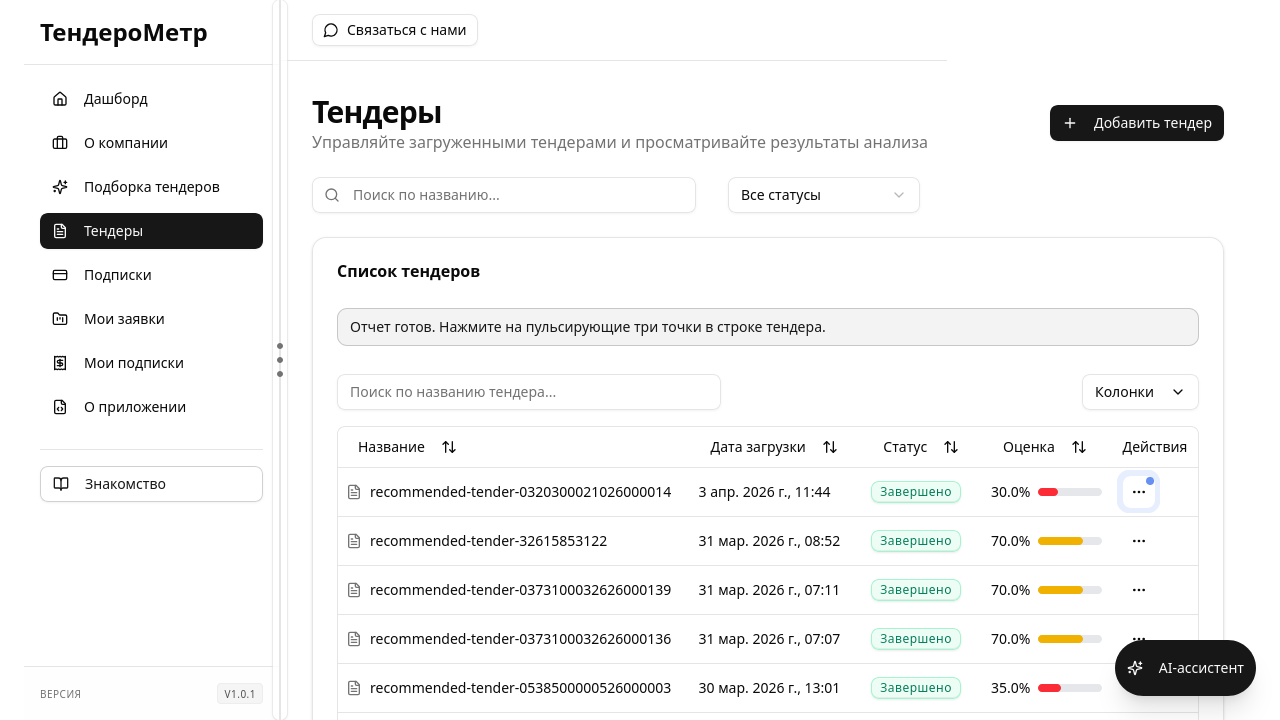Click the Действия column header
The height and width of the screenshot is (720, 1280).
pos(1154,447)
